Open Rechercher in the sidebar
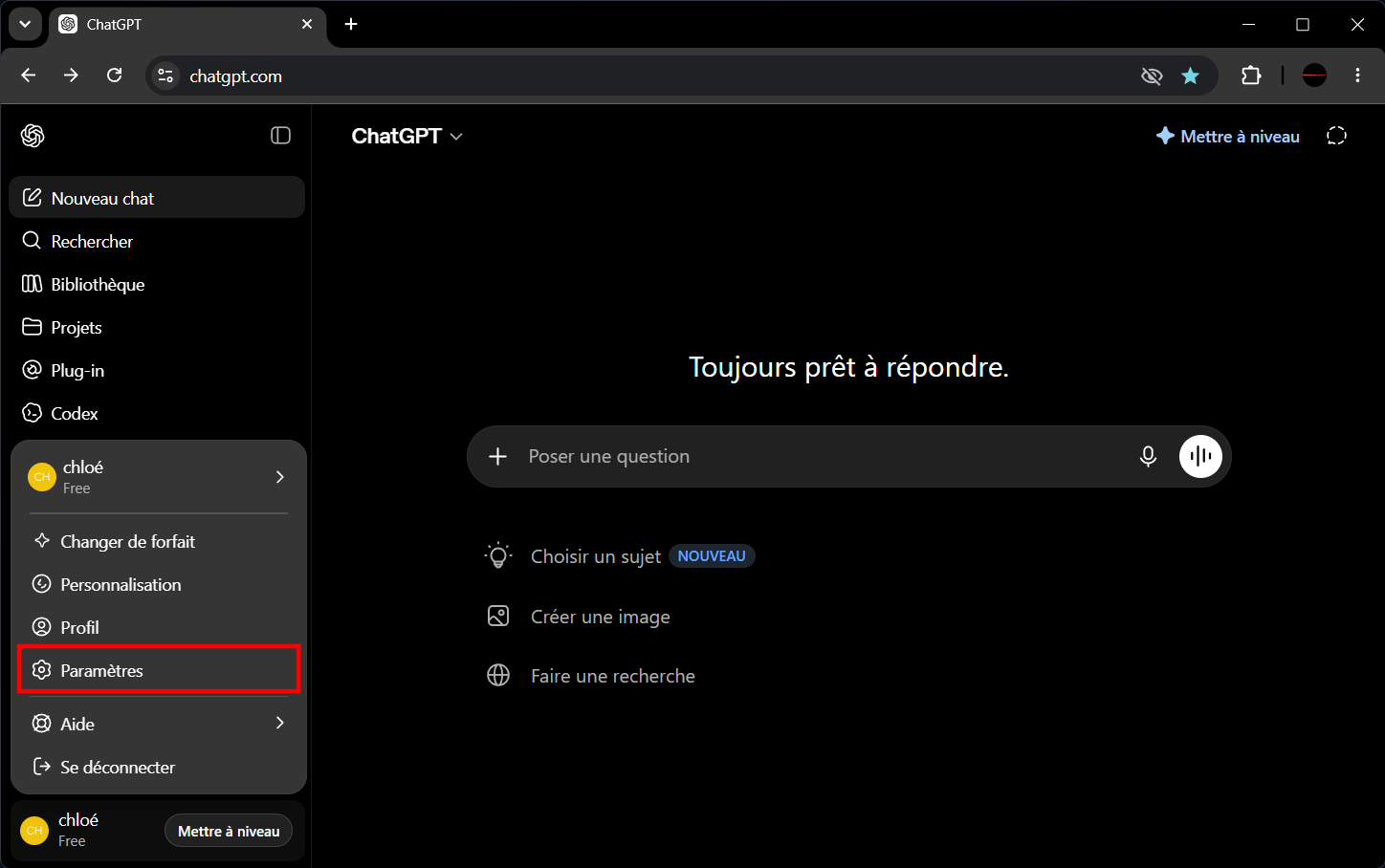1385x868 pixels. point(157,241)
